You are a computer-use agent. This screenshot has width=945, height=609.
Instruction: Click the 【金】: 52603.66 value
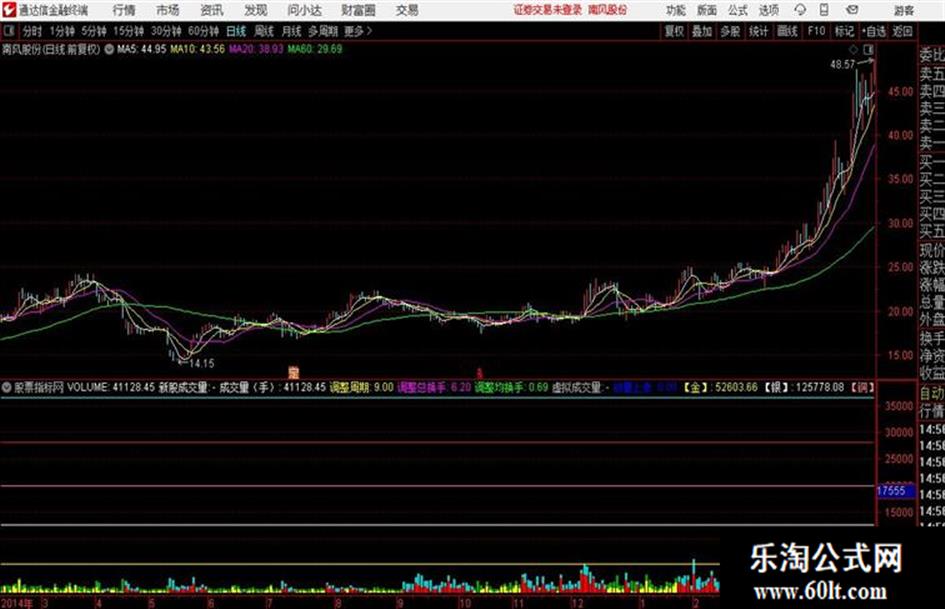pos(720,387)
